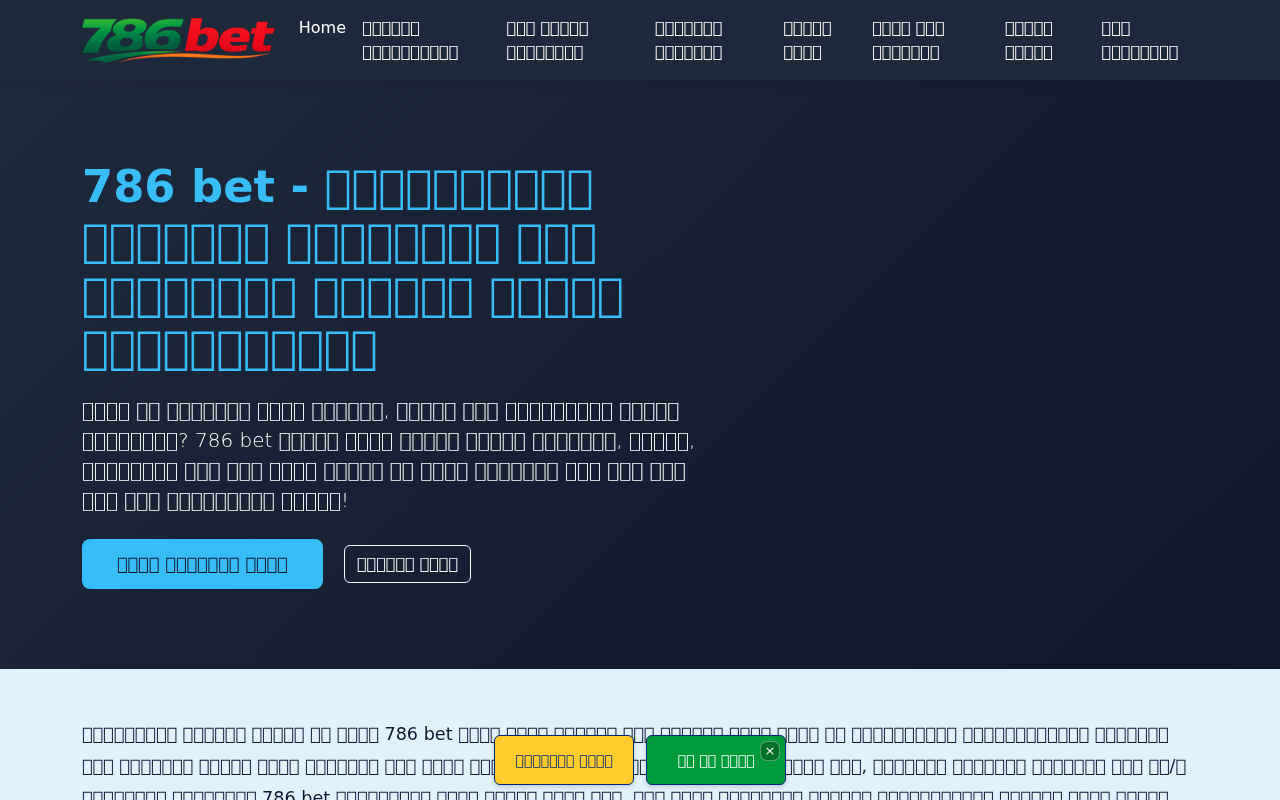1280x800 pixels.
Task: Click the body text on light-blue section
Action: (634, 762)
